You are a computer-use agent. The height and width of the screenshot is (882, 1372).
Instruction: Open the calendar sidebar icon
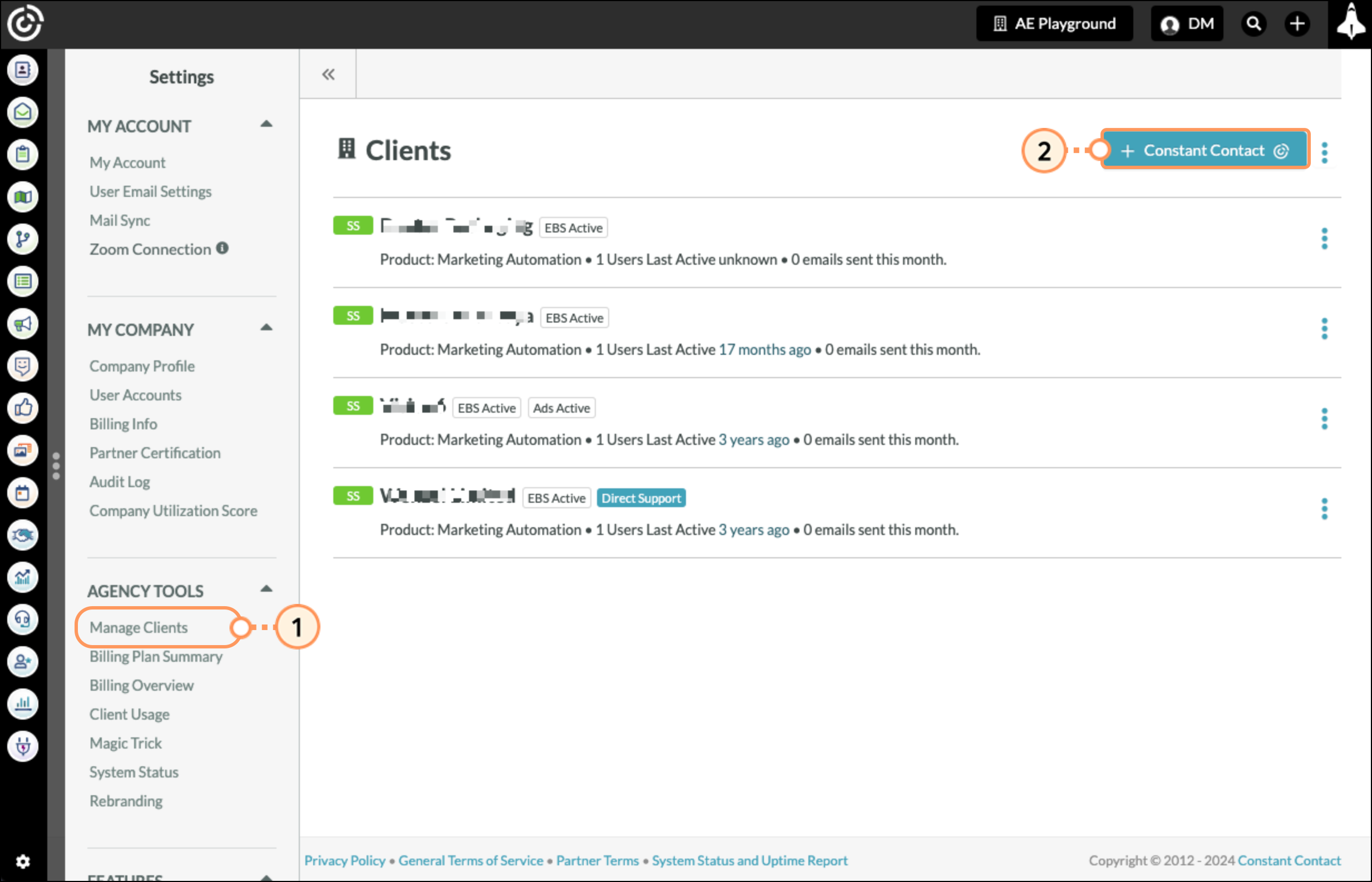point(22,493)
